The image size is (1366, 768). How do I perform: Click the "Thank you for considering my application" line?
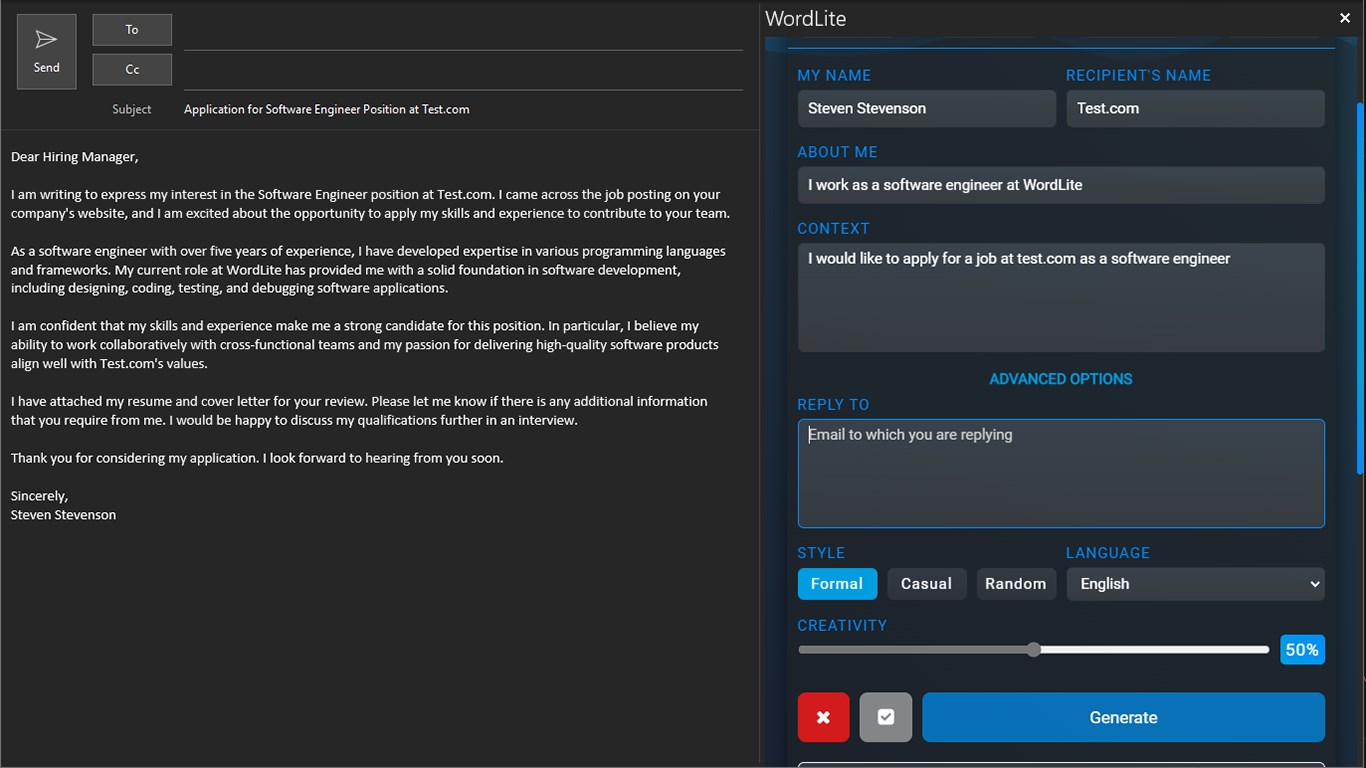coord(257,458)
